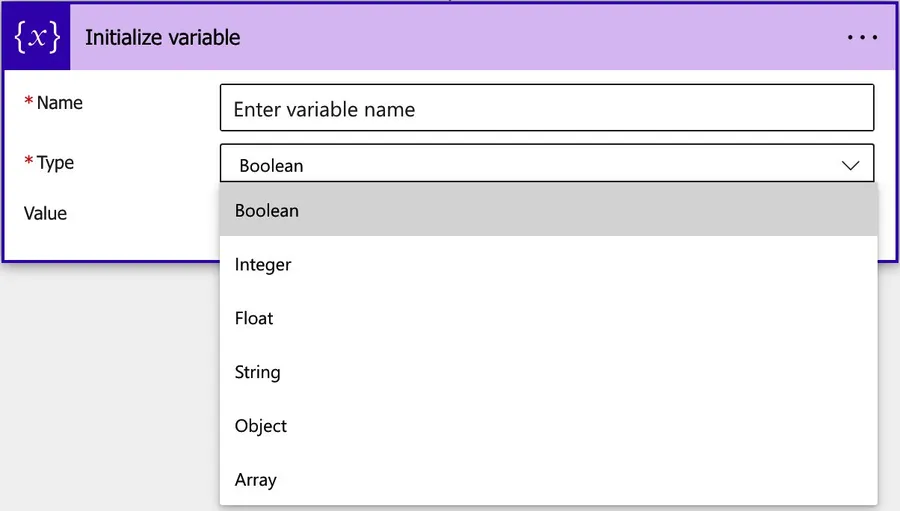
Task: Click the Name field label
Action: coord(59,103)
